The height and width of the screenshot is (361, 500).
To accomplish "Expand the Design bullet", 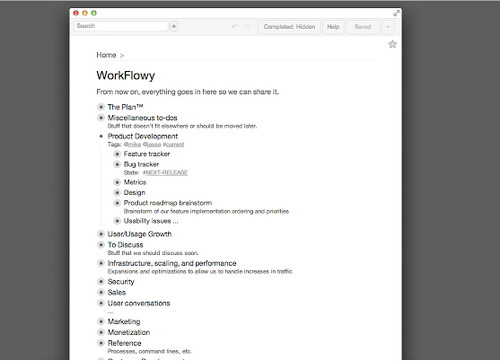I will (x=117, y=193).
